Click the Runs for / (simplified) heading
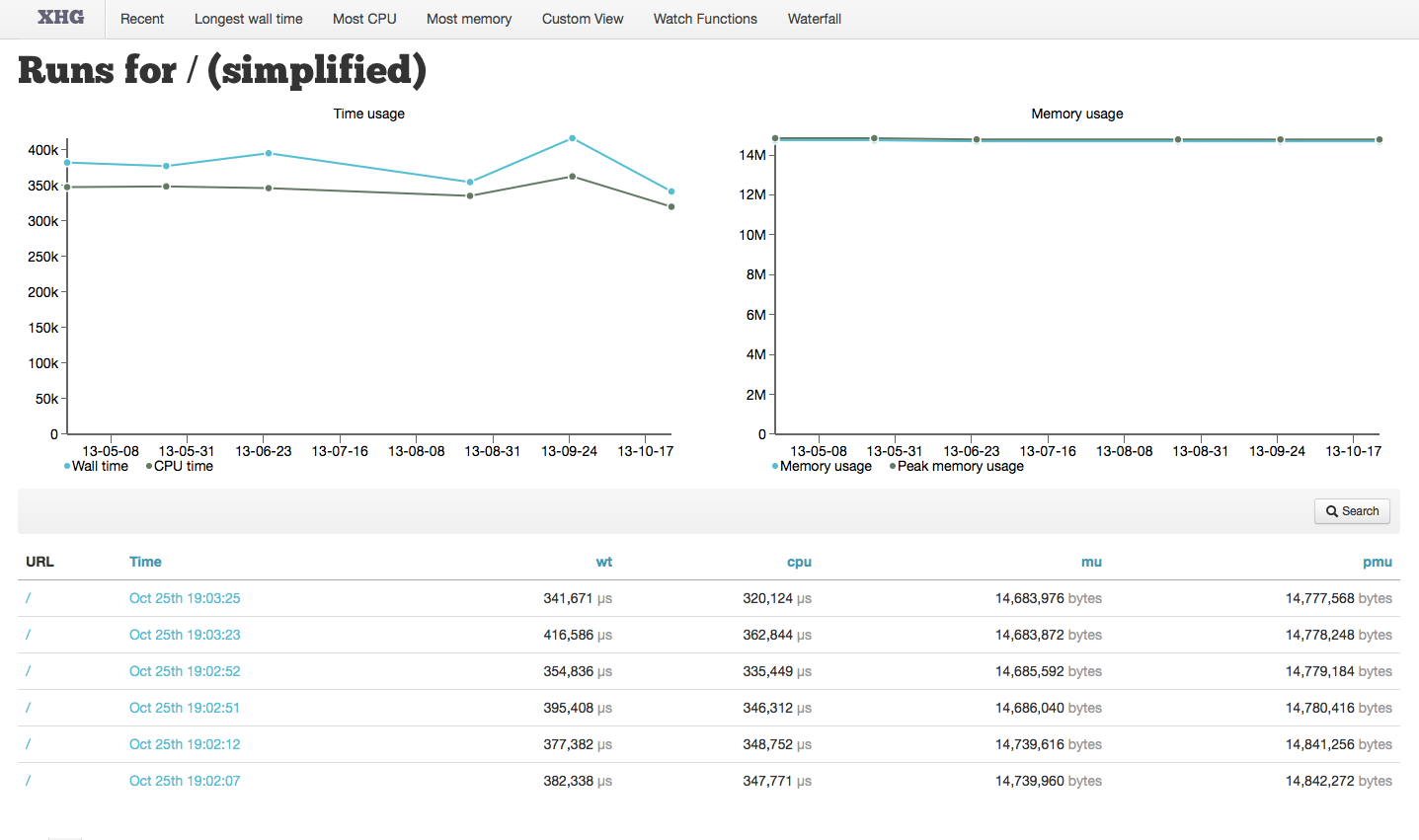Image resolution: width=1419 pixels, height=840 pixels. [x=222, y=70]
